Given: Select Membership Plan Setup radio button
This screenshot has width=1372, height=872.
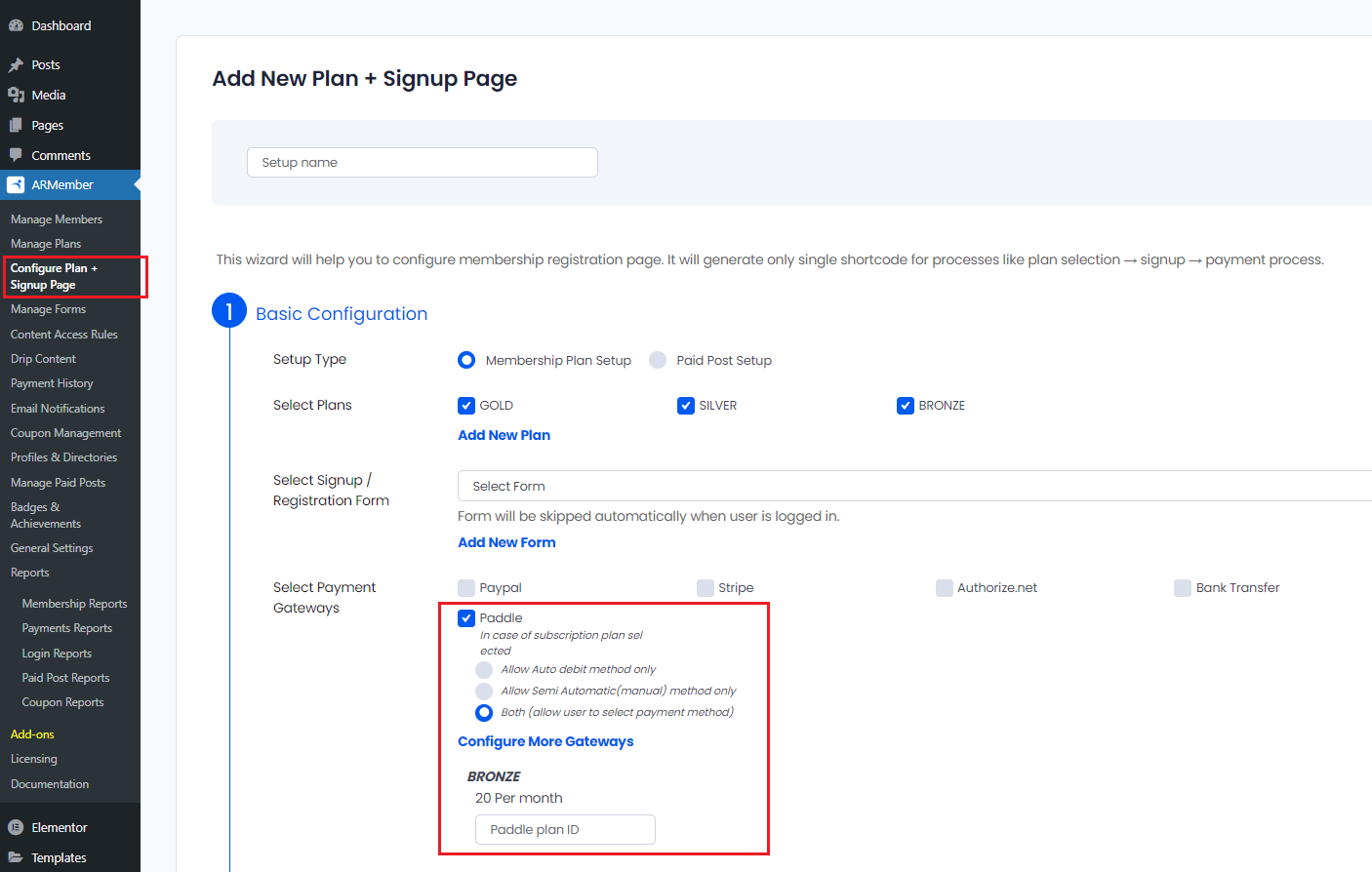Looking at the screenshot, I should point(466,360).
